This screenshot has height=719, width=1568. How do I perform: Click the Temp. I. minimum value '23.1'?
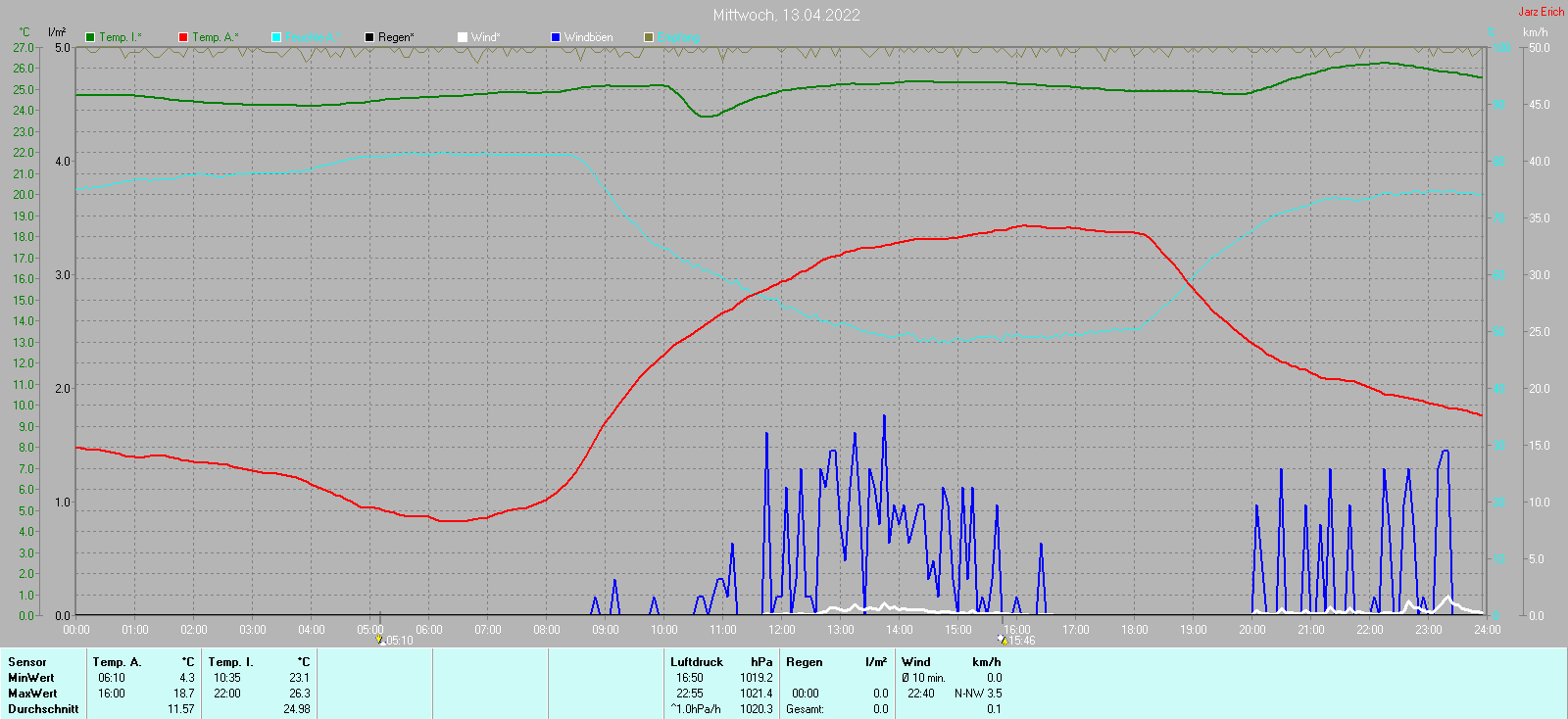point(300,678)
